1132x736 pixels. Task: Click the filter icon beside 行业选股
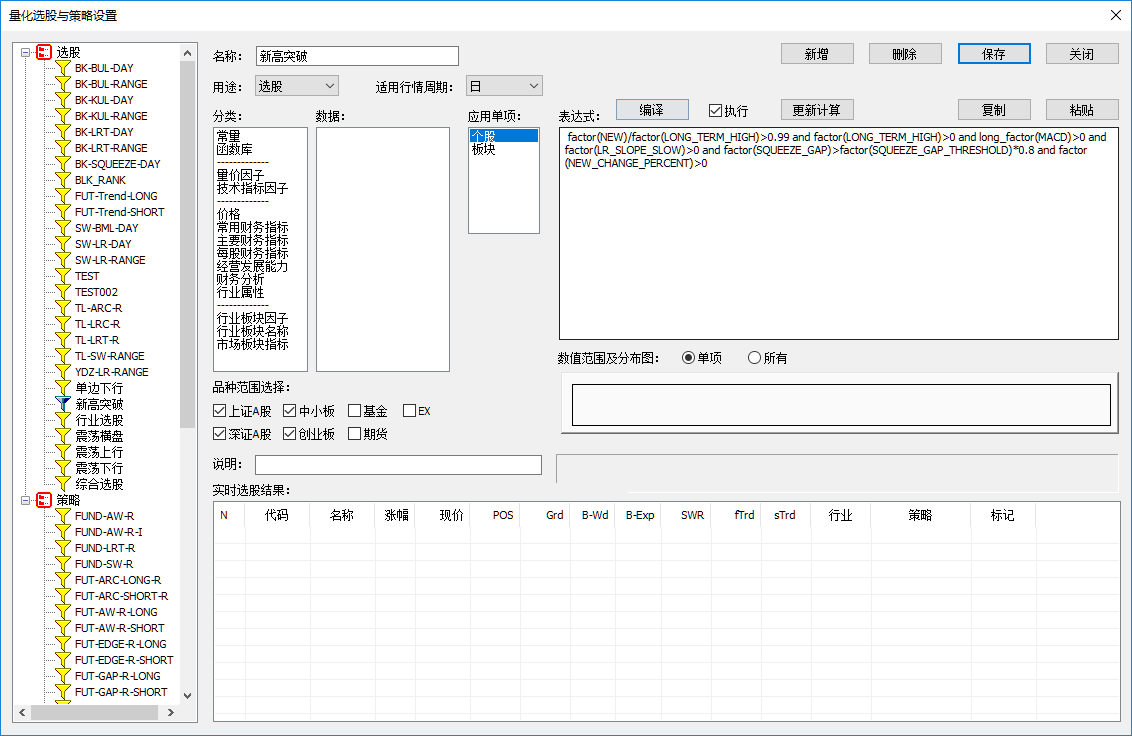click(x=63, y=420)
